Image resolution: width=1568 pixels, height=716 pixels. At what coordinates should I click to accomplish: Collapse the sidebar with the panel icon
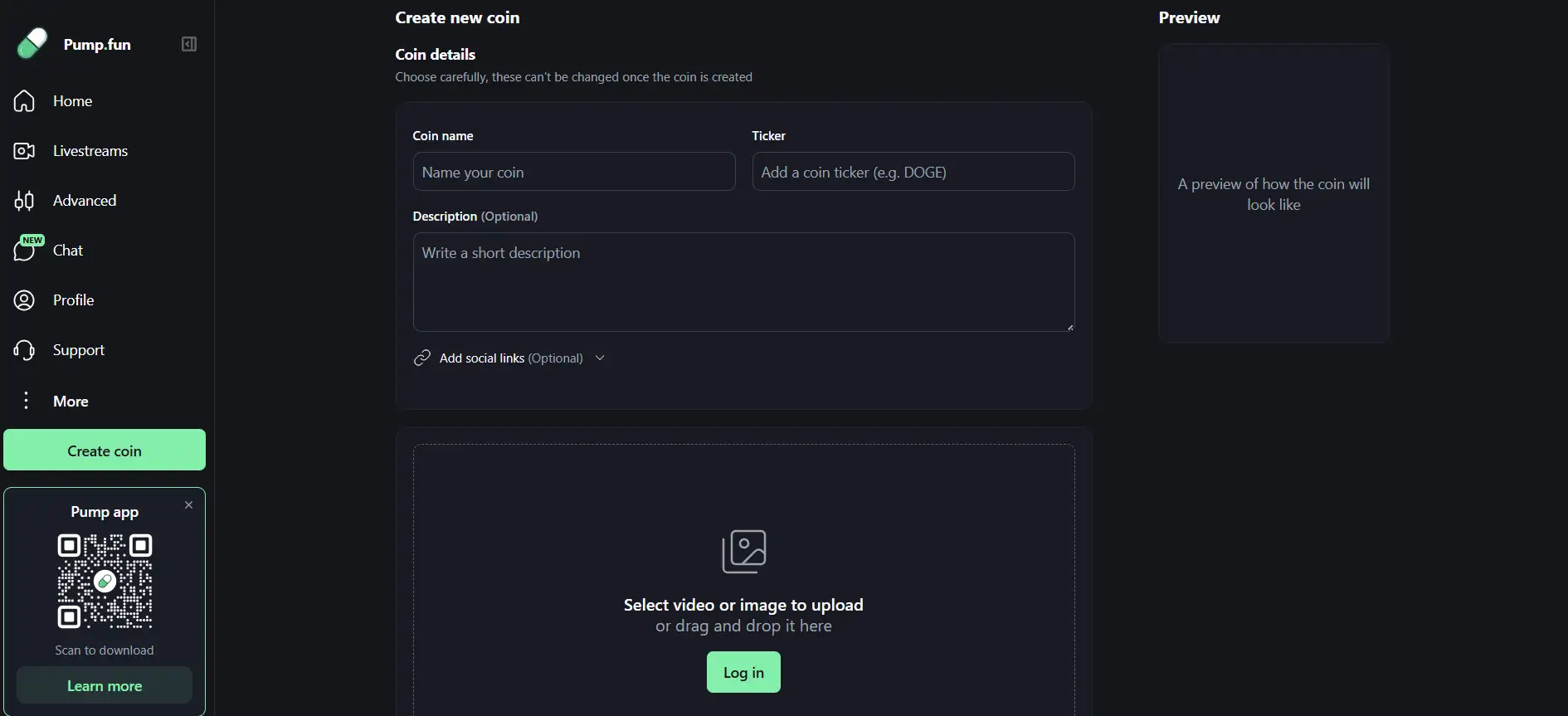coord(189,44)
